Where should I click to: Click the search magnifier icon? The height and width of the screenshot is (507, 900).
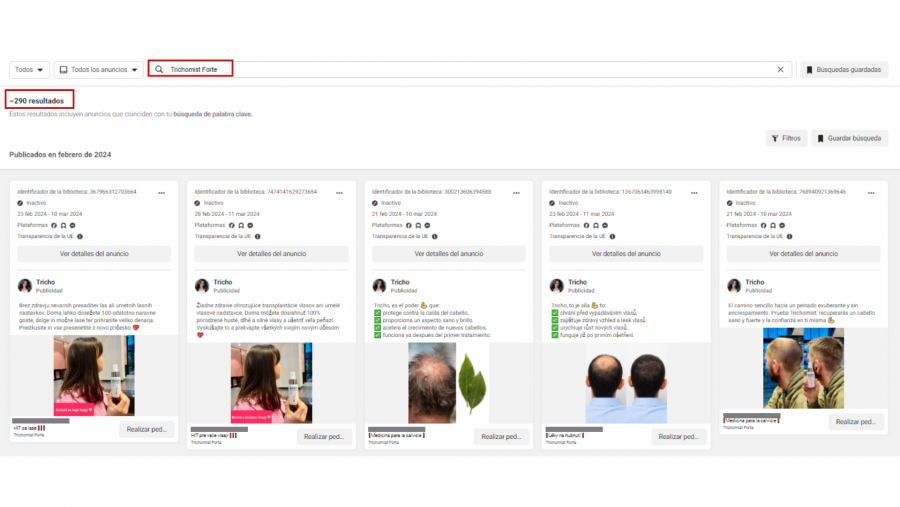click(160, 69)
